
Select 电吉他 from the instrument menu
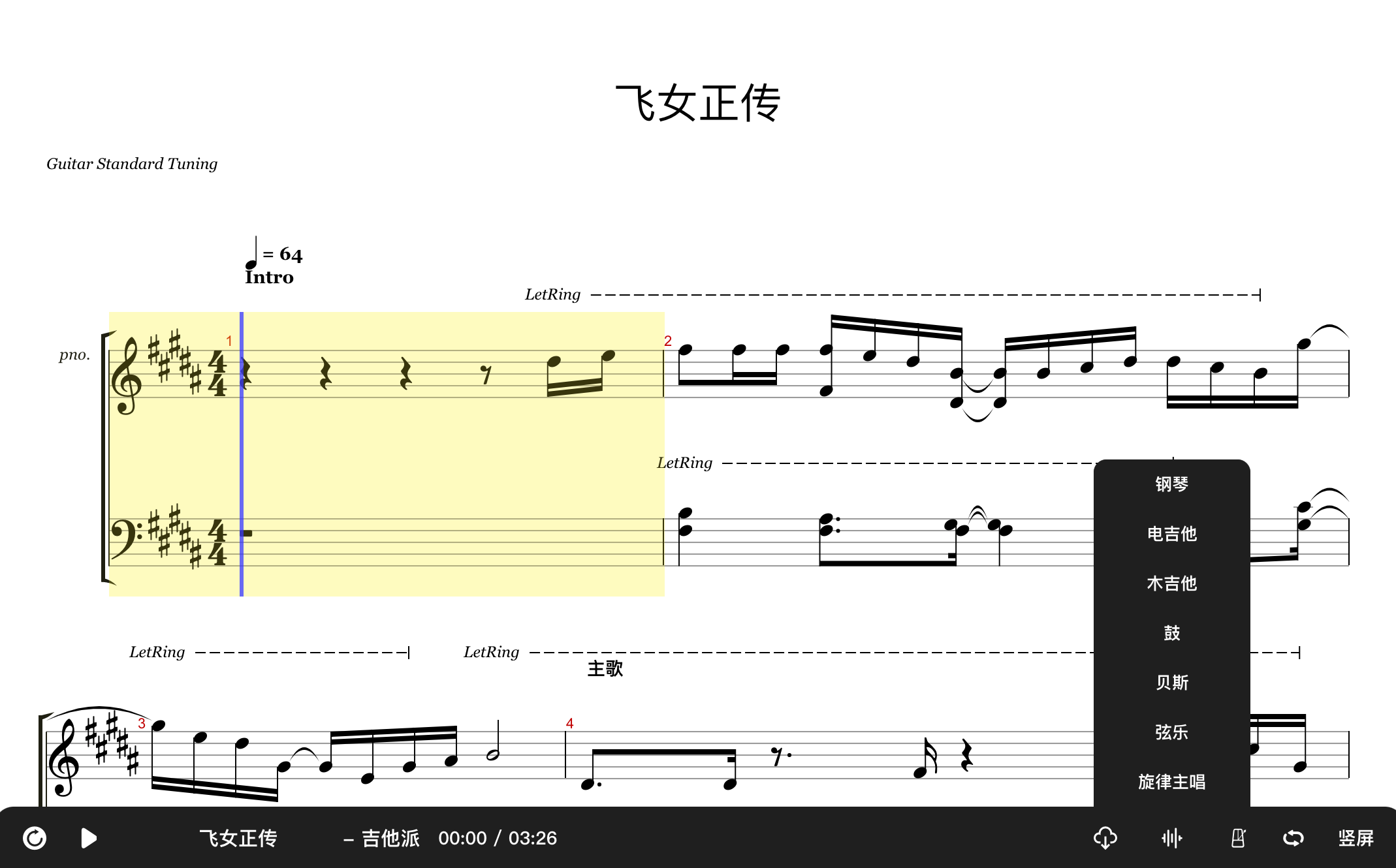coord(1172,534)
